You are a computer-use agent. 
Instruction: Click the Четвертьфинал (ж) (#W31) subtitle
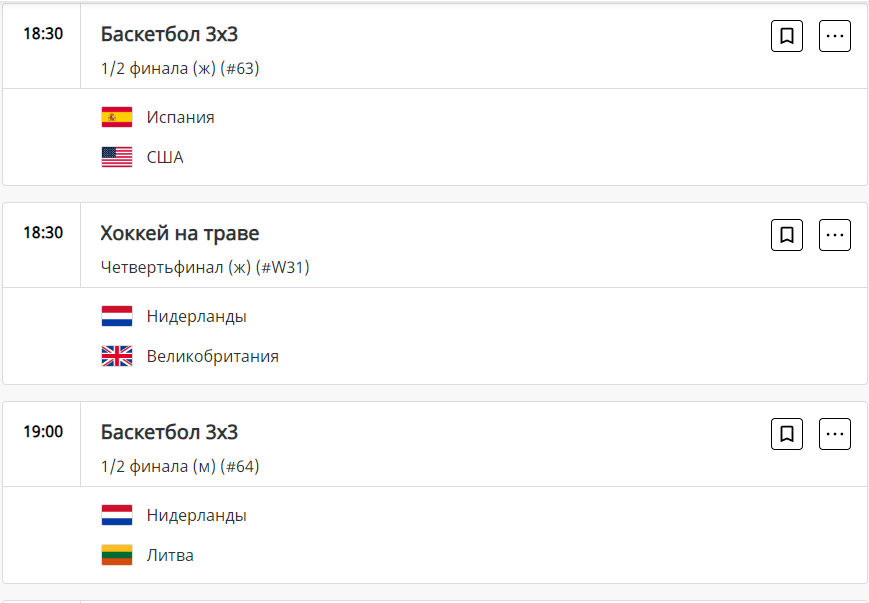pos(205,267)
